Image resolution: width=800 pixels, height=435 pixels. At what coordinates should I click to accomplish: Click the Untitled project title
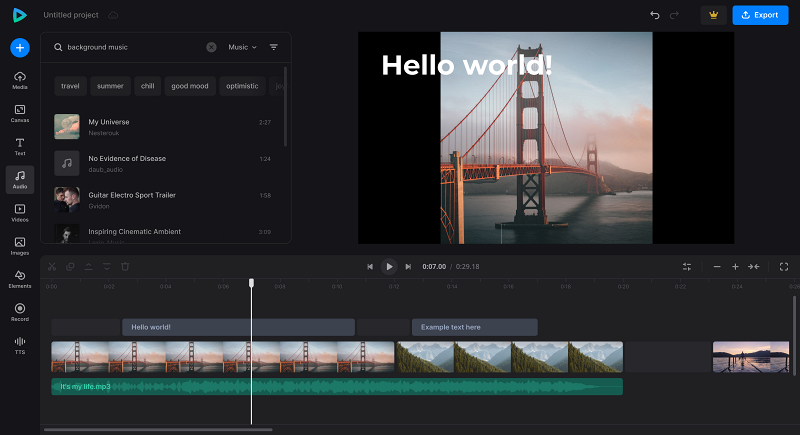pyautogui.click(x=71, y=15)
